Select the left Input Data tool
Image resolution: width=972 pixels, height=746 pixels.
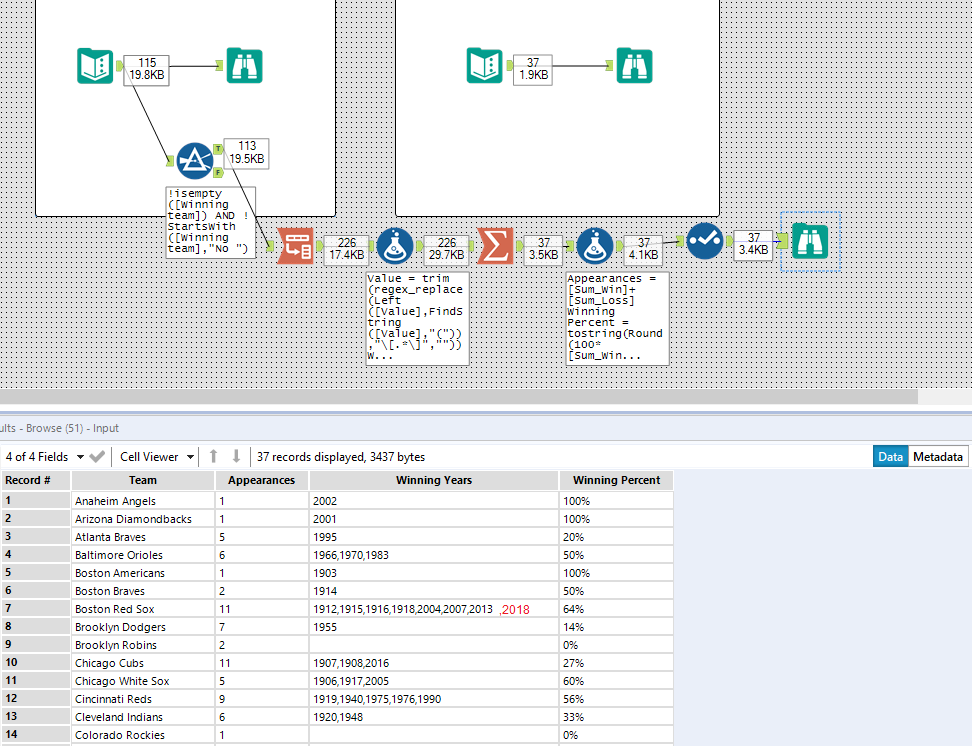click(96, 66)
